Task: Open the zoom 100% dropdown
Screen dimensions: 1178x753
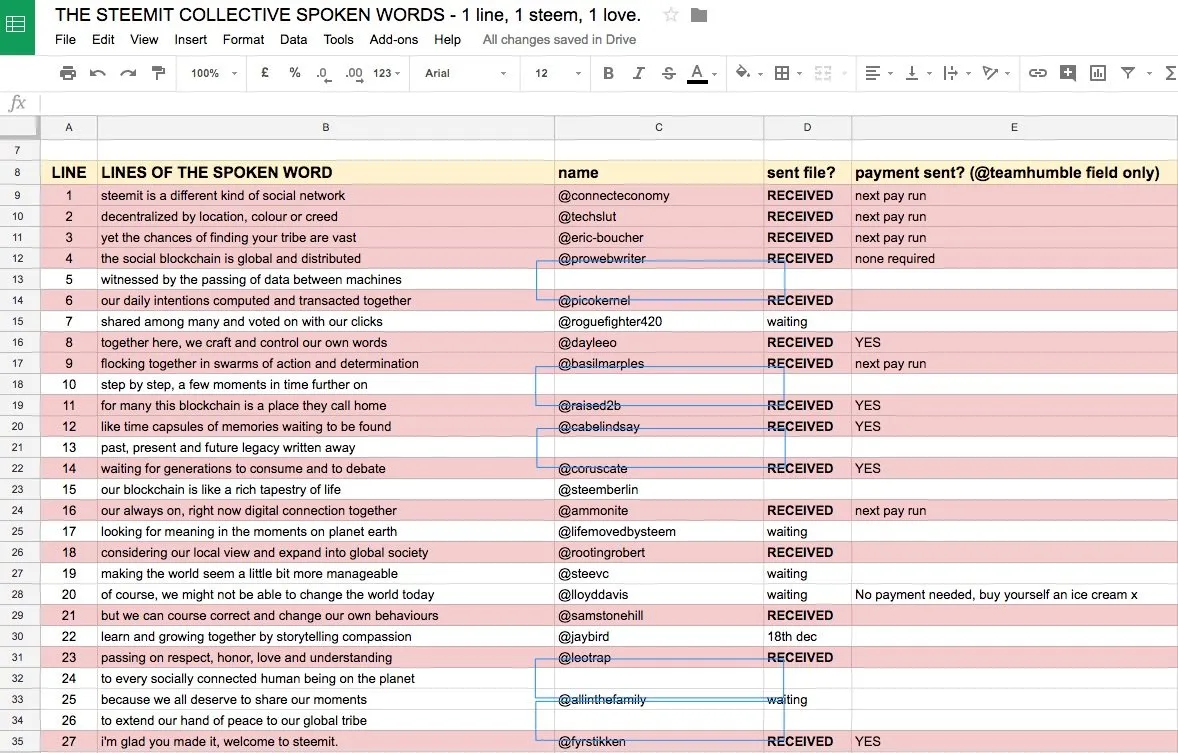Action: point(213,73)
